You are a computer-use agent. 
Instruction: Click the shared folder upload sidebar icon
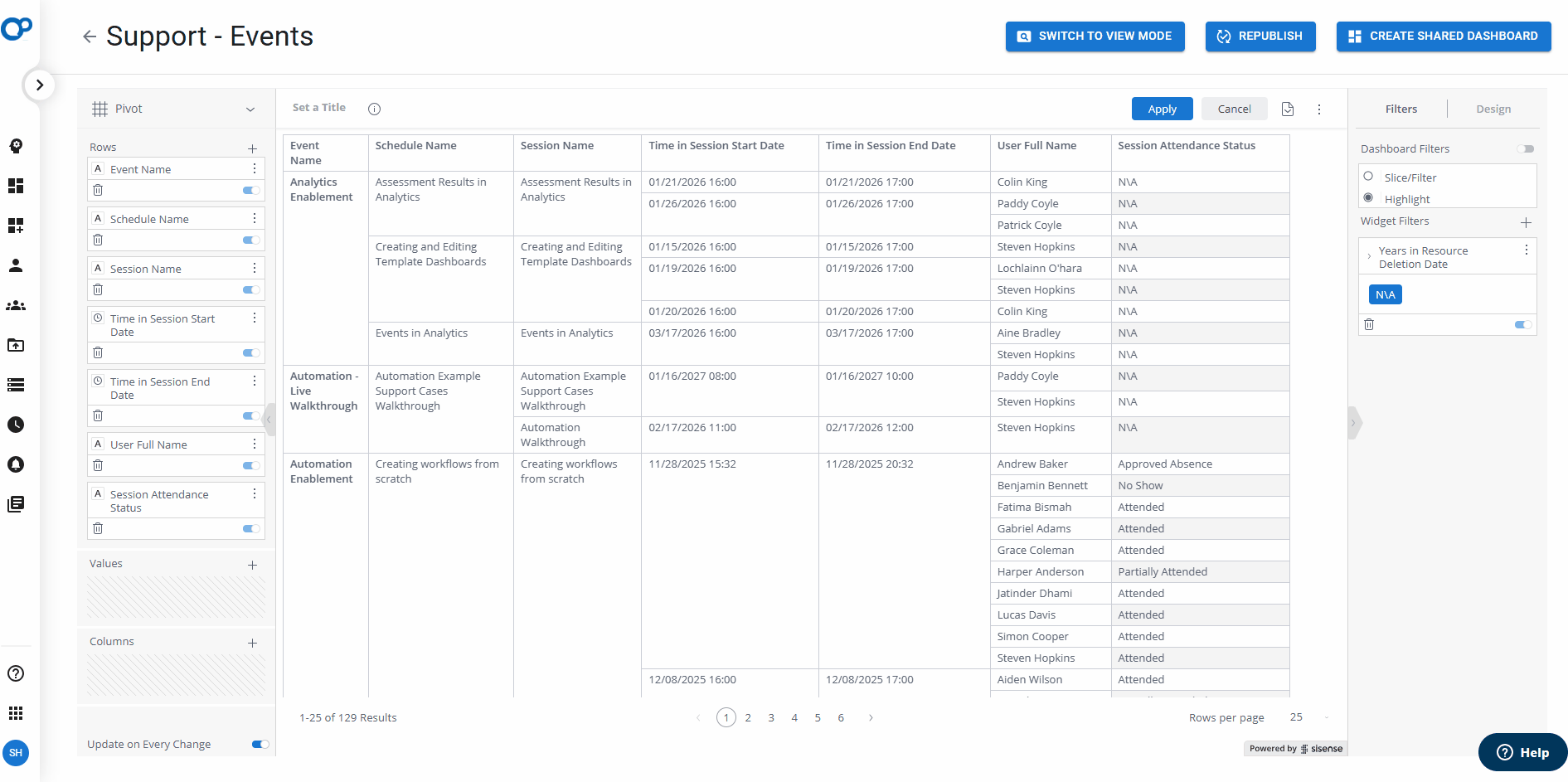(16, 345)
